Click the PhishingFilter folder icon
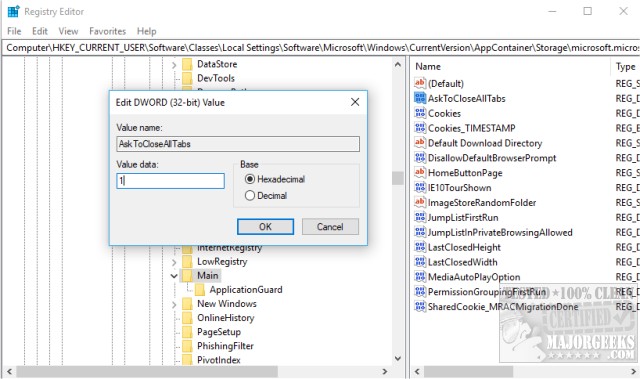 pyautogui.click(x=187, y=346)
